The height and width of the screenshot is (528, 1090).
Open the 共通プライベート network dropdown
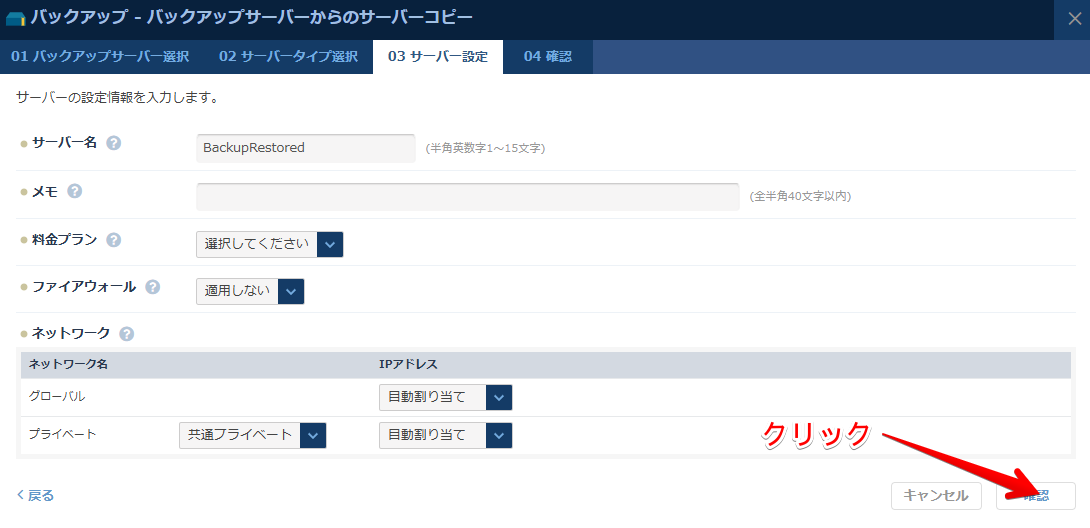253,435
